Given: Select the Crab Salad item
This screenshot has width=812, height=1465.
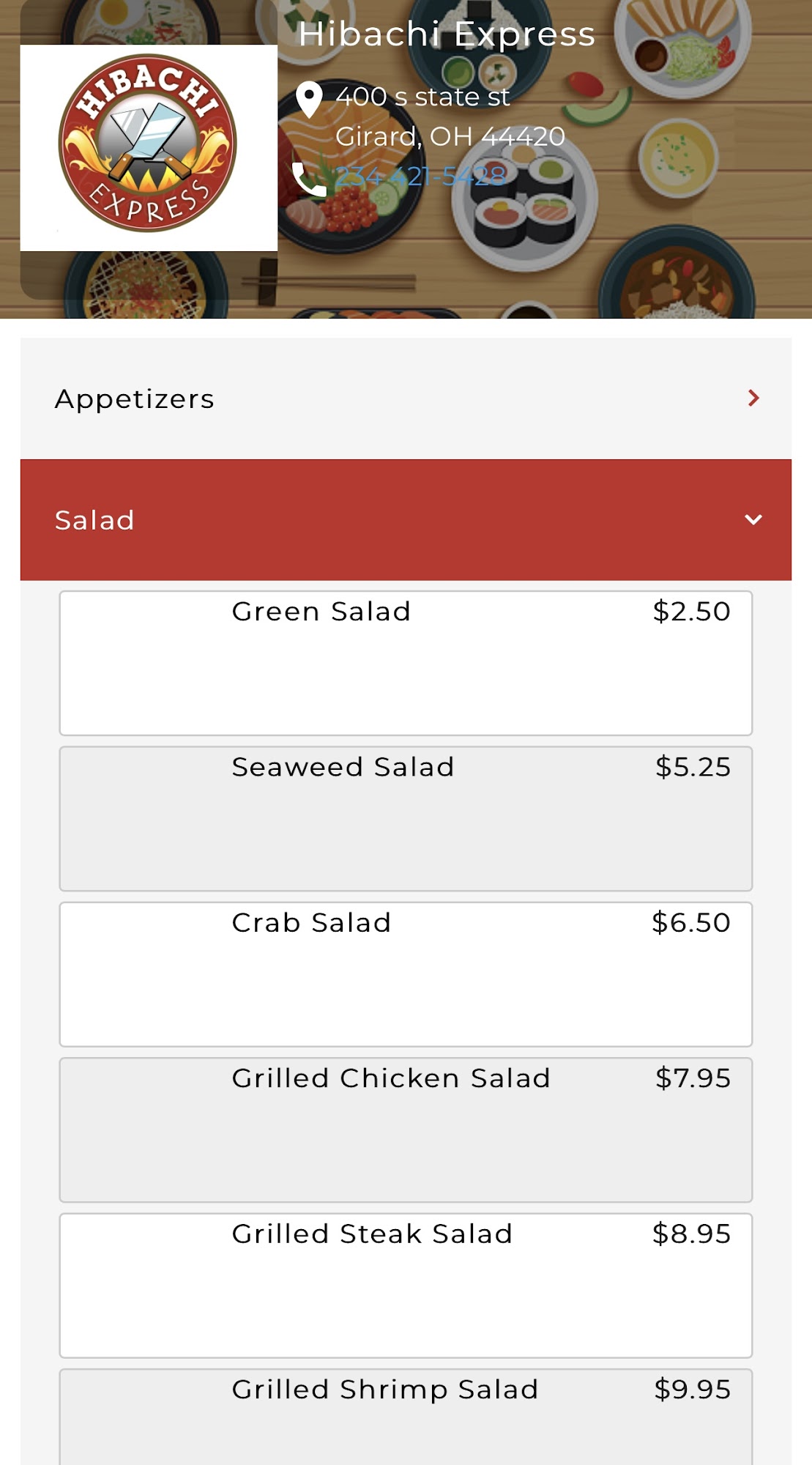Looking at the screenshot, I should point(311,923).
